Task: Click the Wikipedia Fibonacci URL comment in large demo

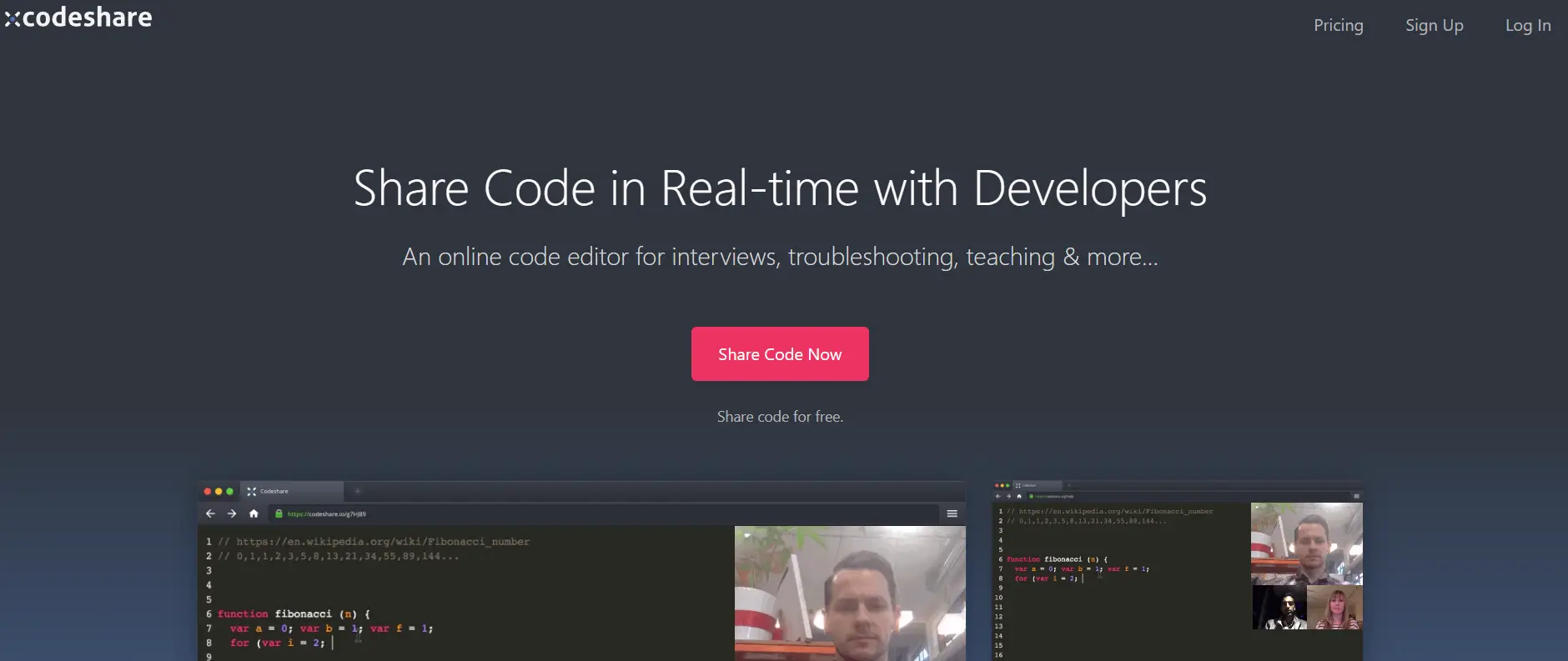Action: click(374, 542)
